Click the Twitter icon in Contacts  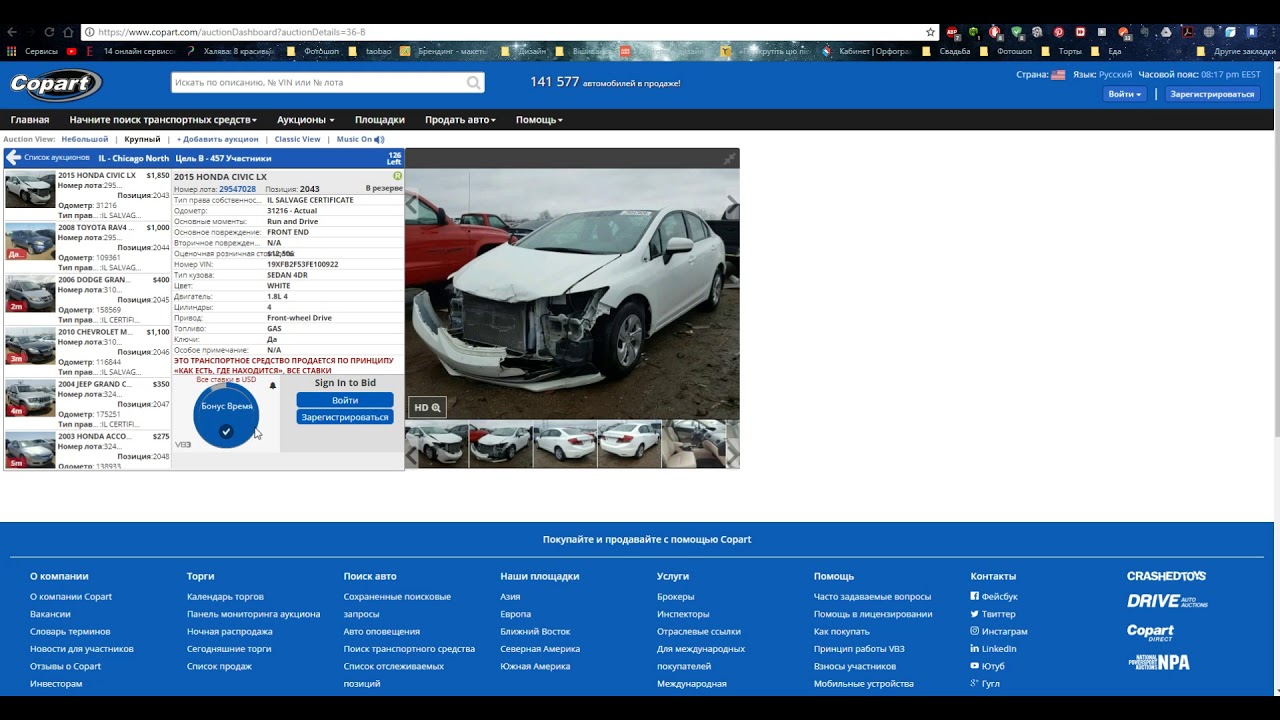coord(975,614)
